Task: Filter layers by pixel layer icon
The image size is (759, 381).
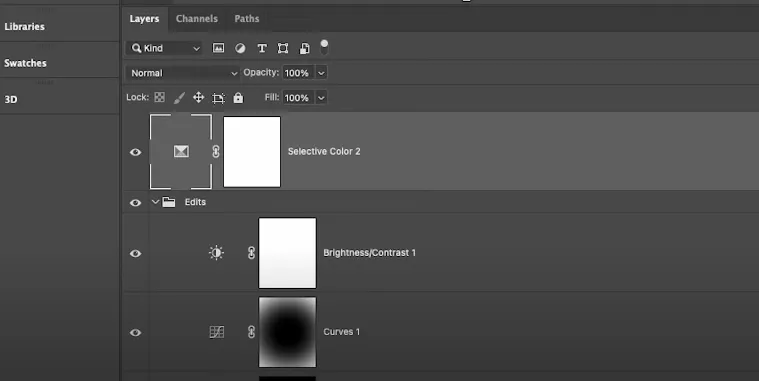Action: [218, 48]
